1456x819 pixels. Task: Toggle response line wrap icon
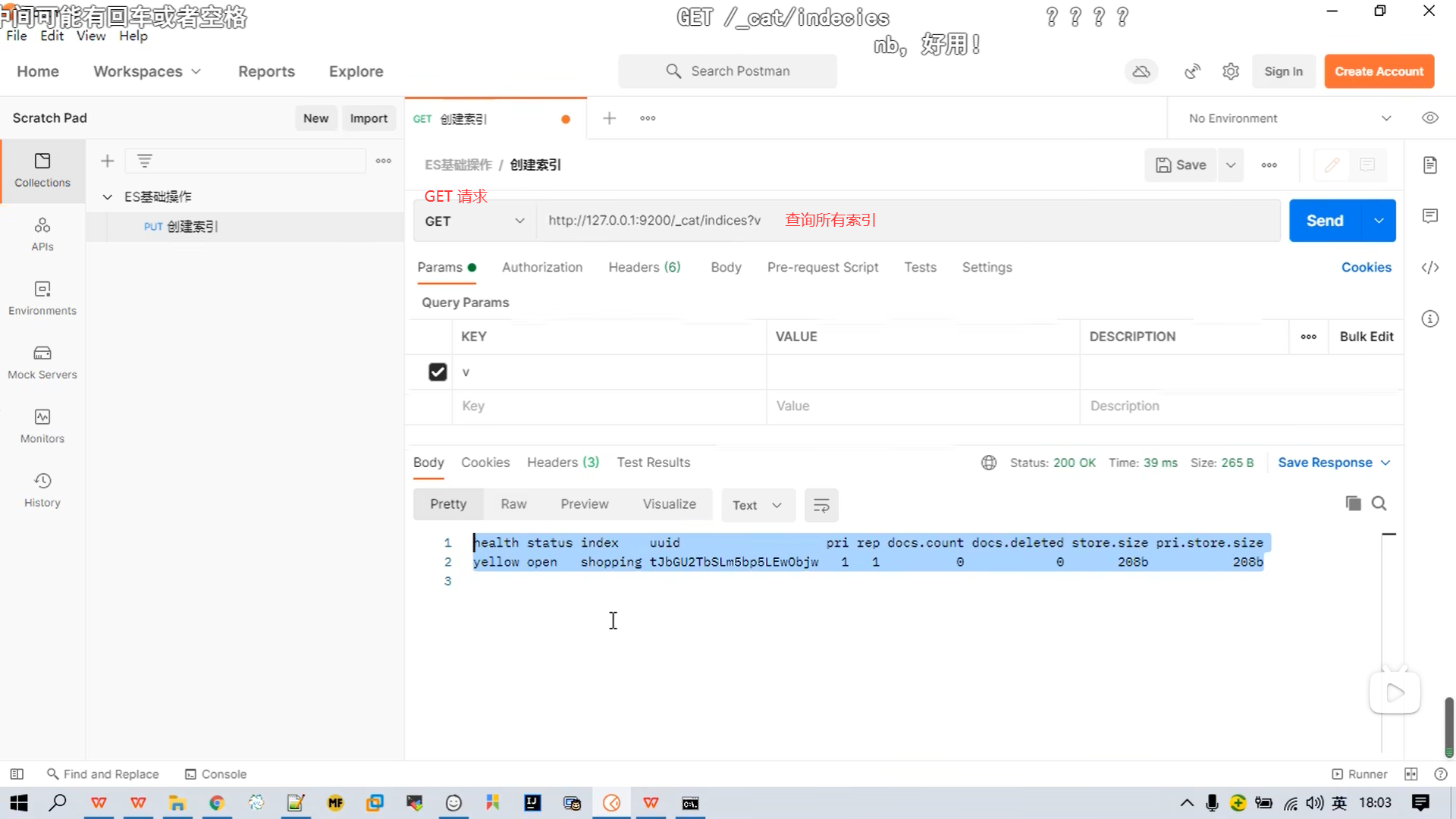[821, 505]
